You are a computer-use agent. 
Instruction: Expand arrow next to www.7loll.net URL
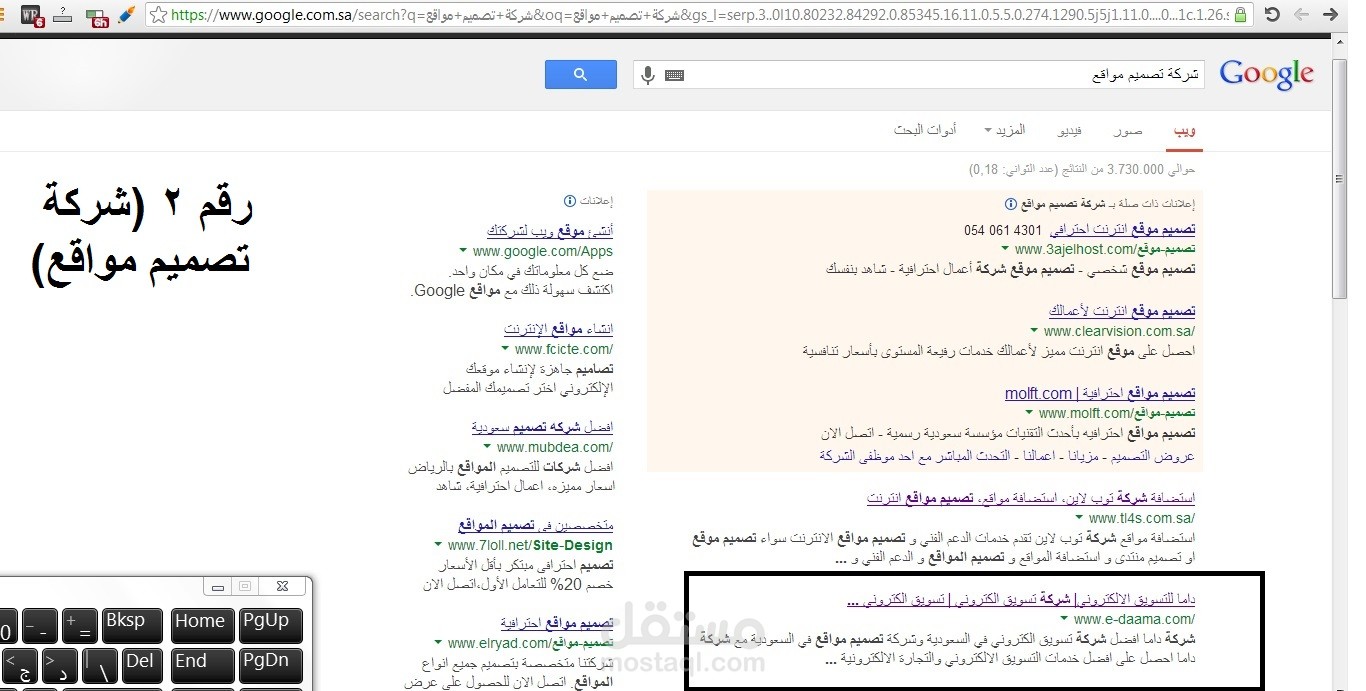point(437,546)
